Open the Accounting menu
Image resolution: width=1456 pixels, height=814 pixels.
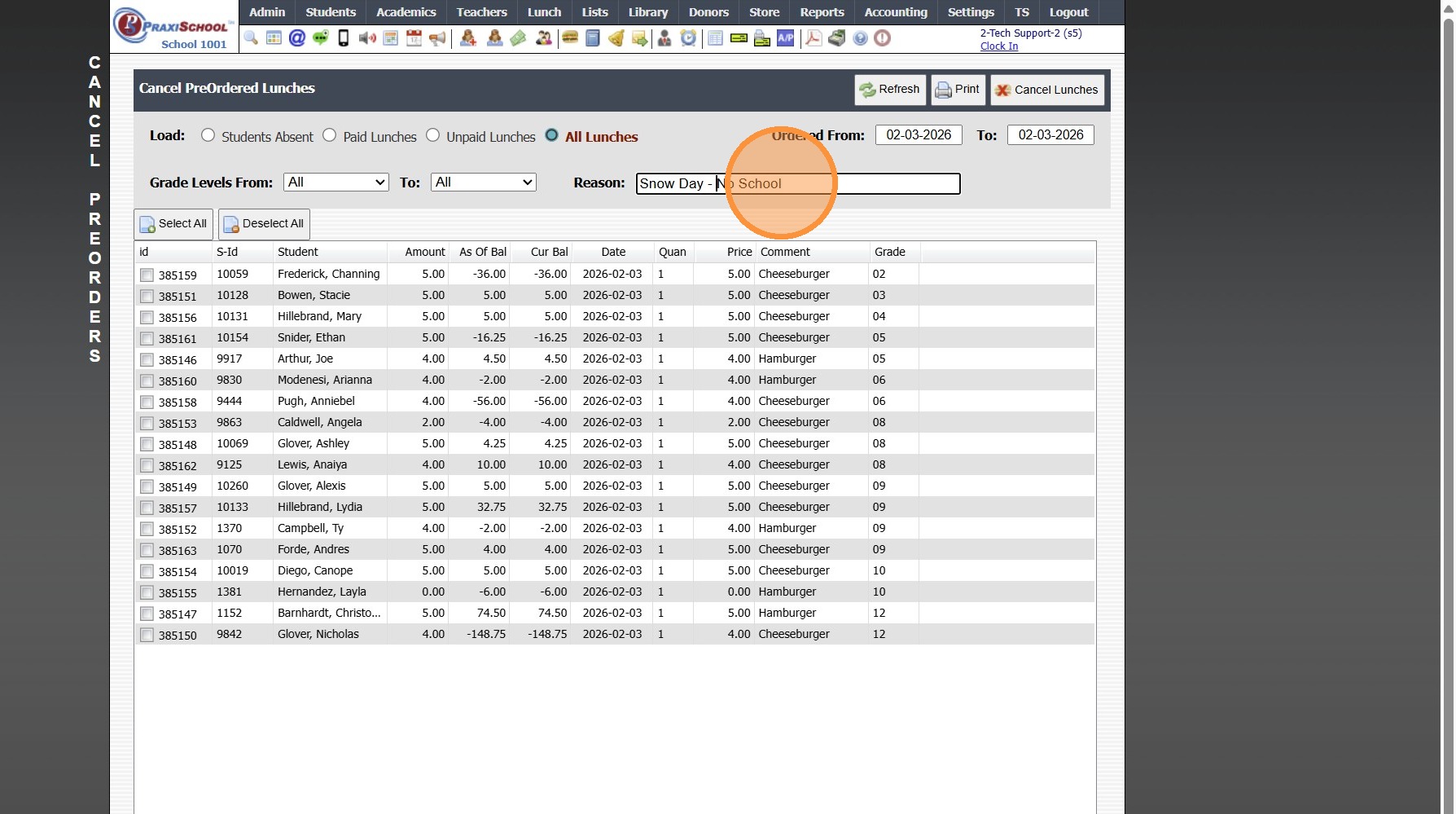[x=895, y=12]
